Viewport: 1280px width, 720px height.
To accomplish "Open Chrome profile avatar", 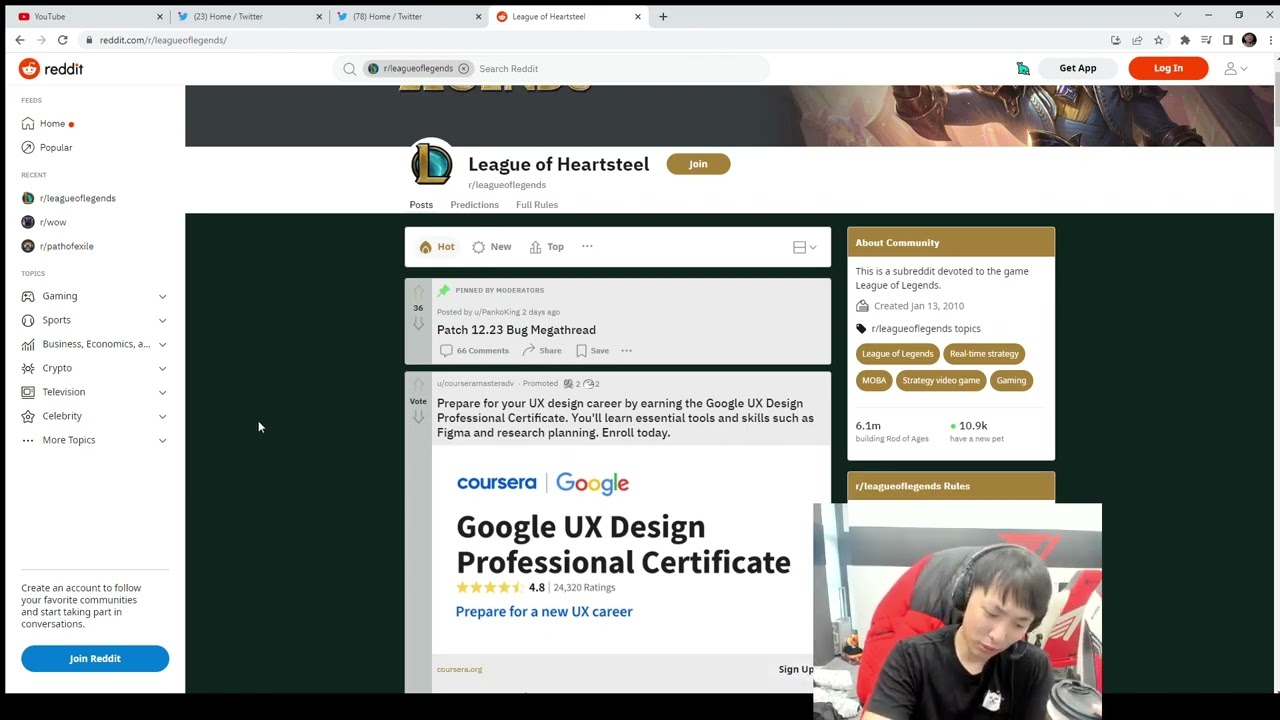I will [x=1249, y=40].
